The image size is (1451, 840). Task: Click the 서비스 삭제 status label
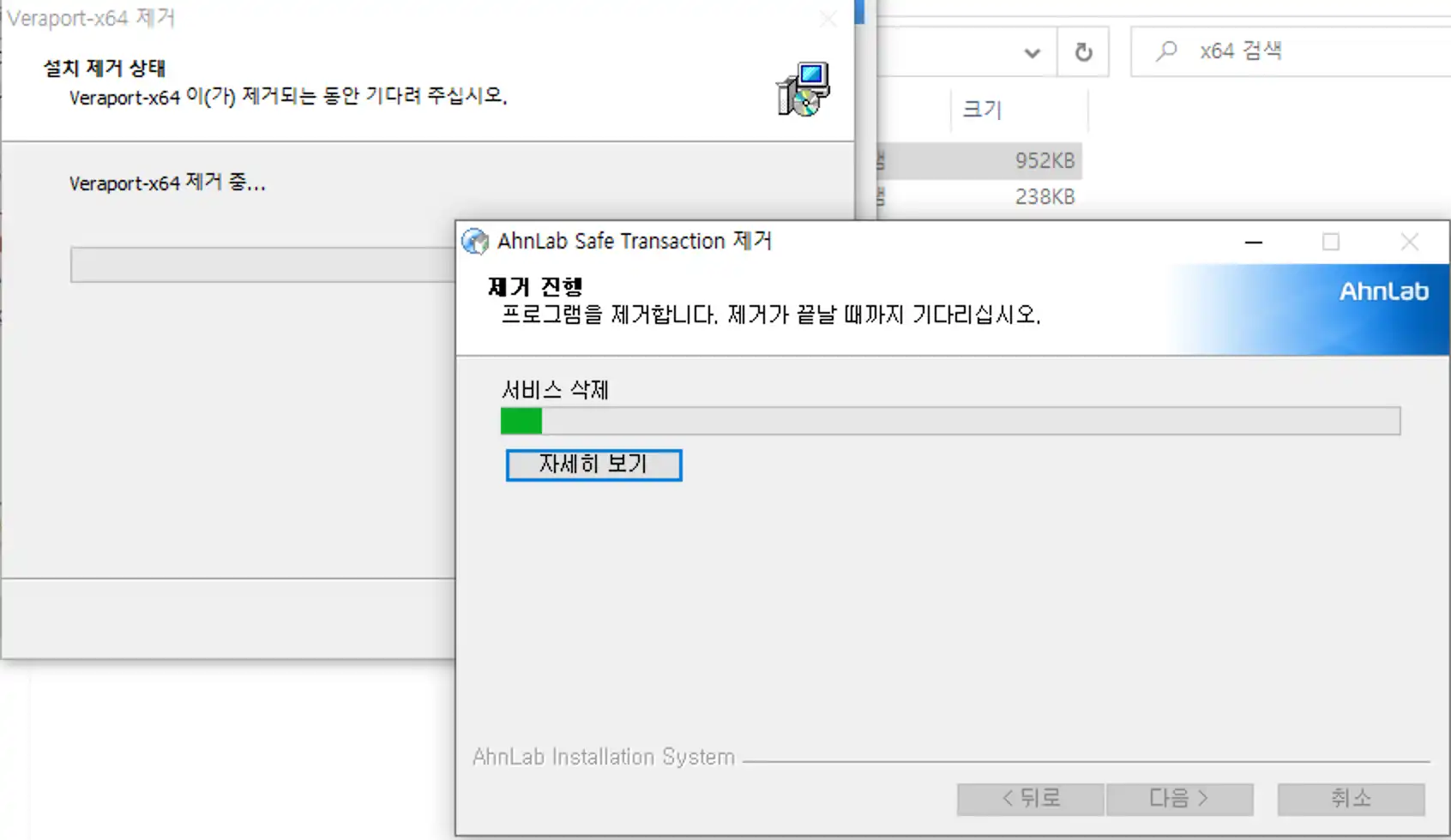click(555, 390)
